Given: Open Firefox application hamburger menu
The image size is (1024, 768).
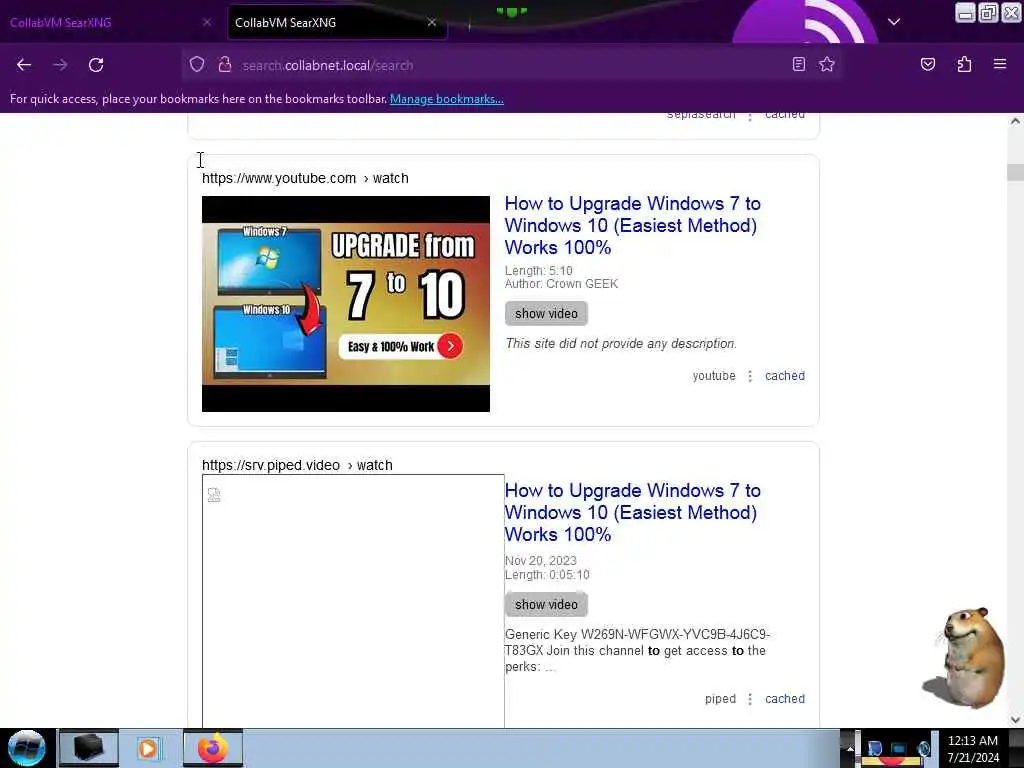Looking at the screenshot, I should click(x=1000, y=64).
